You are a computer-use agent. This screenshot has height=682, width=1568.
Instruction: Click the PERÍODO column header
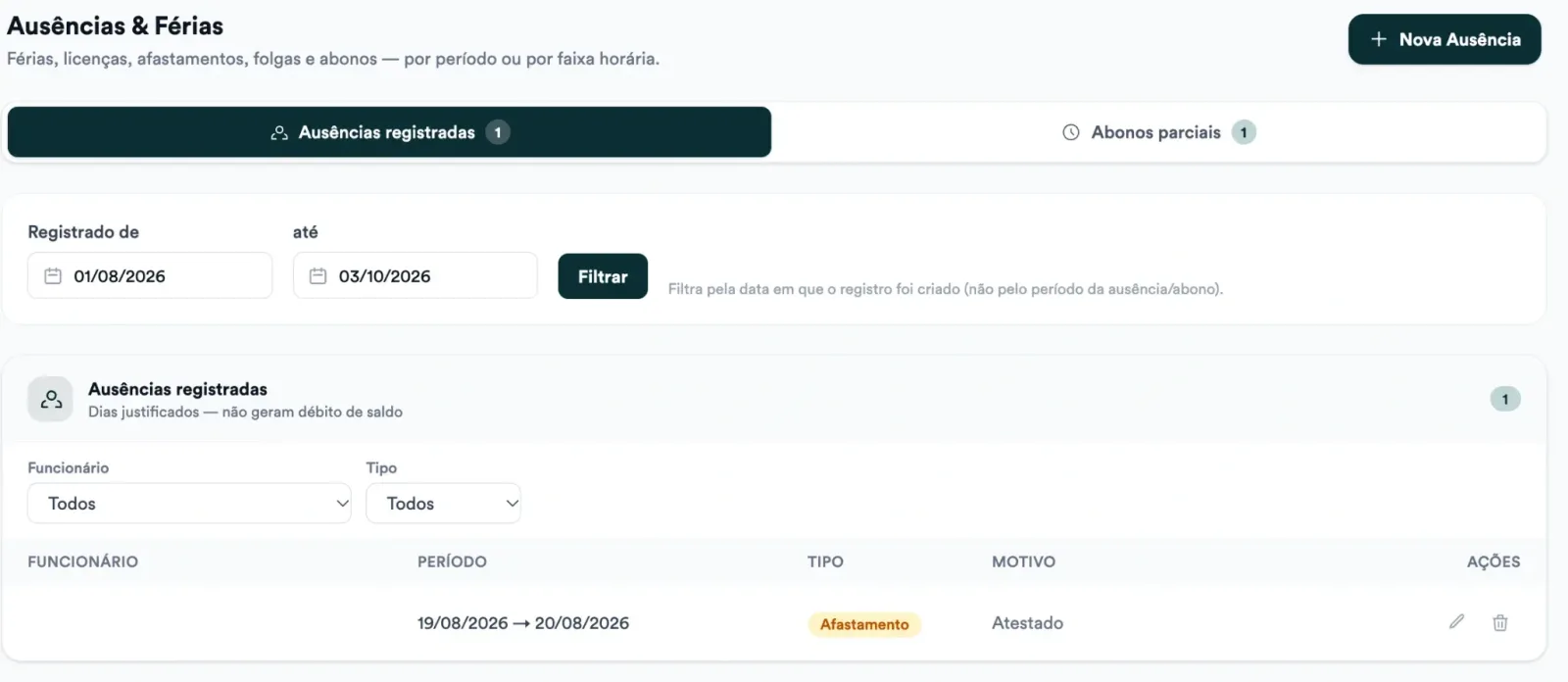pyautogui.click(x=452, y=561)
